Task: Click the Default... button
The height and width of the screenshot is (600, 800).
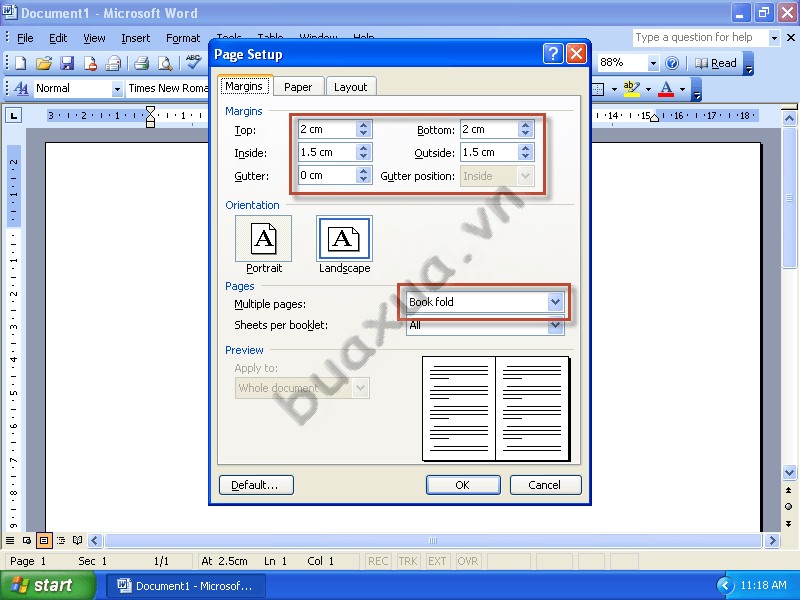Action: (256, 485)
